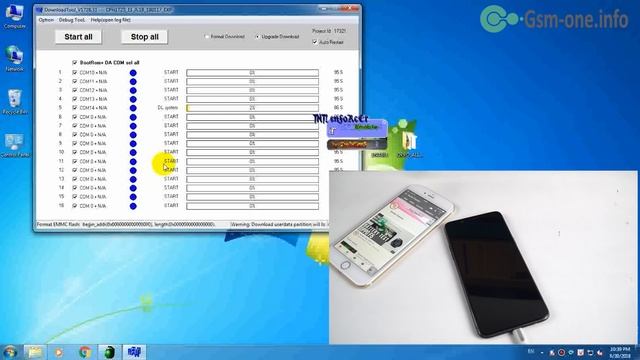Open the Option menu
640x360 pixels.
[46, 20]
